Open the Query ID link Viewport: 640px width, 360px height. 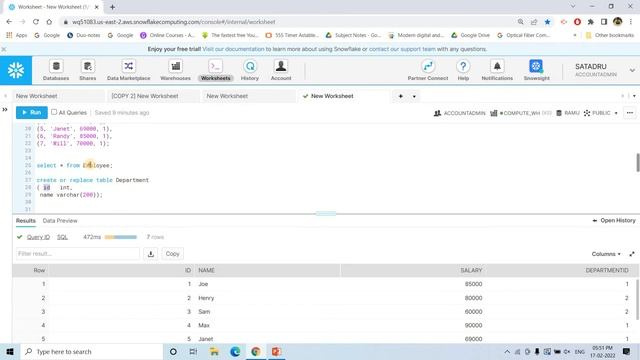[38, 237]
